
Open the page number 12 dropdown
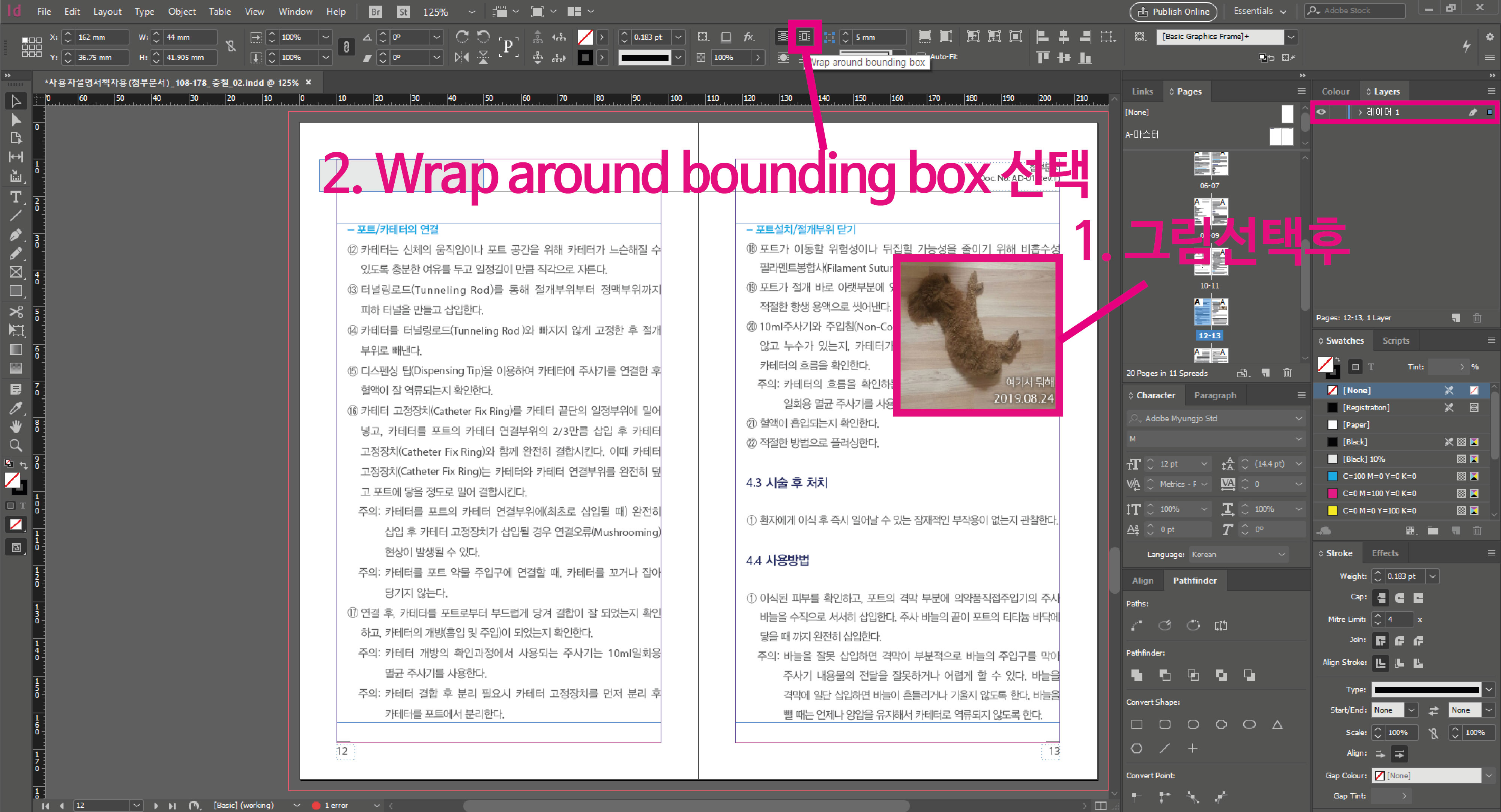coord(136,805)
